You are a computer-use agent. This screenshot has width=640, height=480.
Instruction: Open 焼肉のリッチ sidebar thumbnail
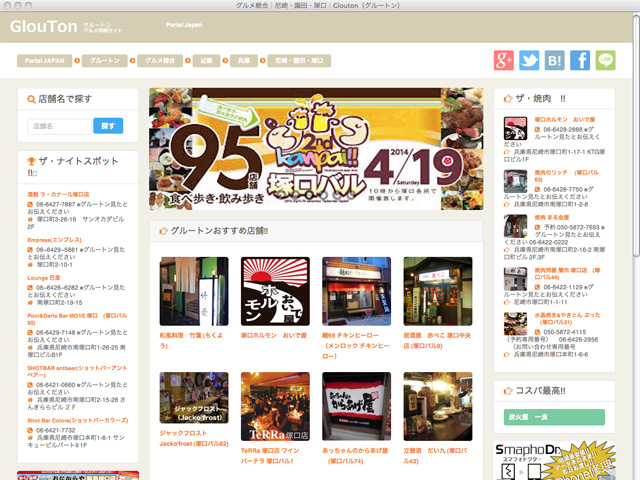coord(516,181)
